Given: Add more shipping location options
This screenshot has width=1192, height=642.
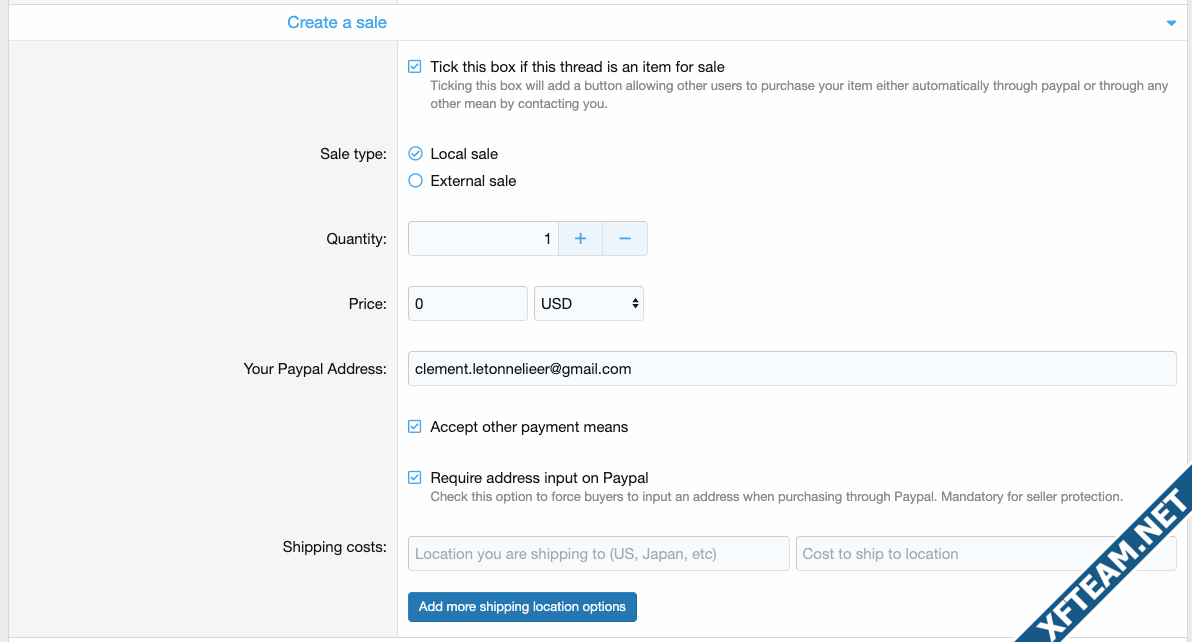Looking at the screenshot, I should [x=522, y=607].
